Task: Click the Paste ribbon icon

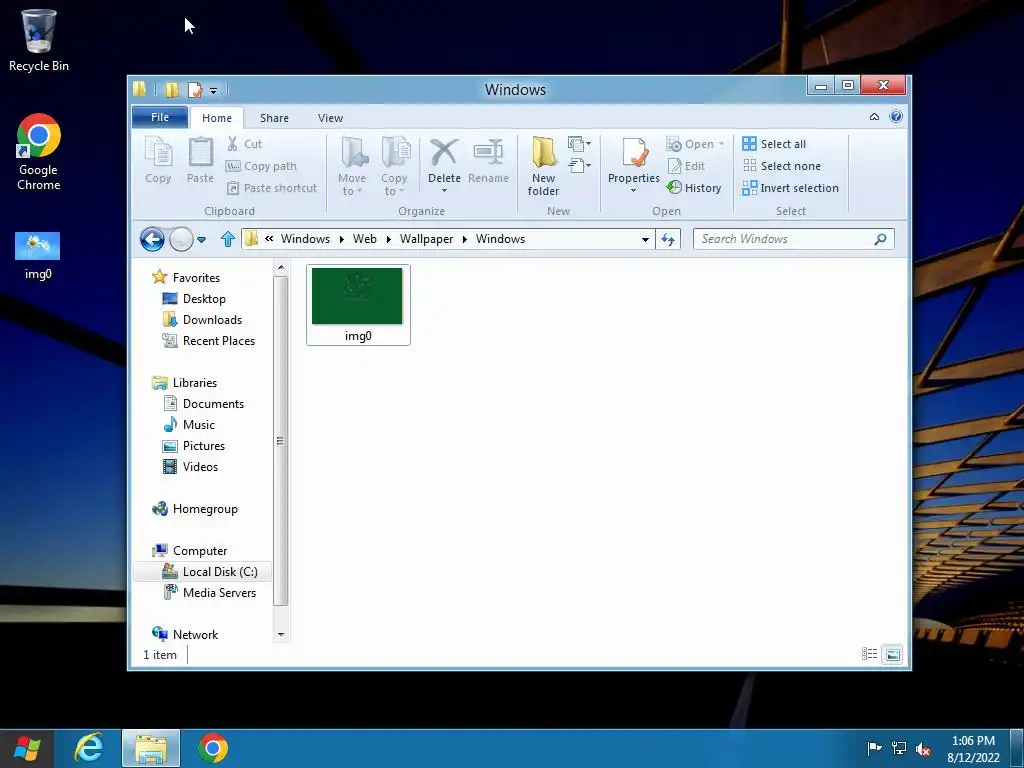Action: click(200, 160)
